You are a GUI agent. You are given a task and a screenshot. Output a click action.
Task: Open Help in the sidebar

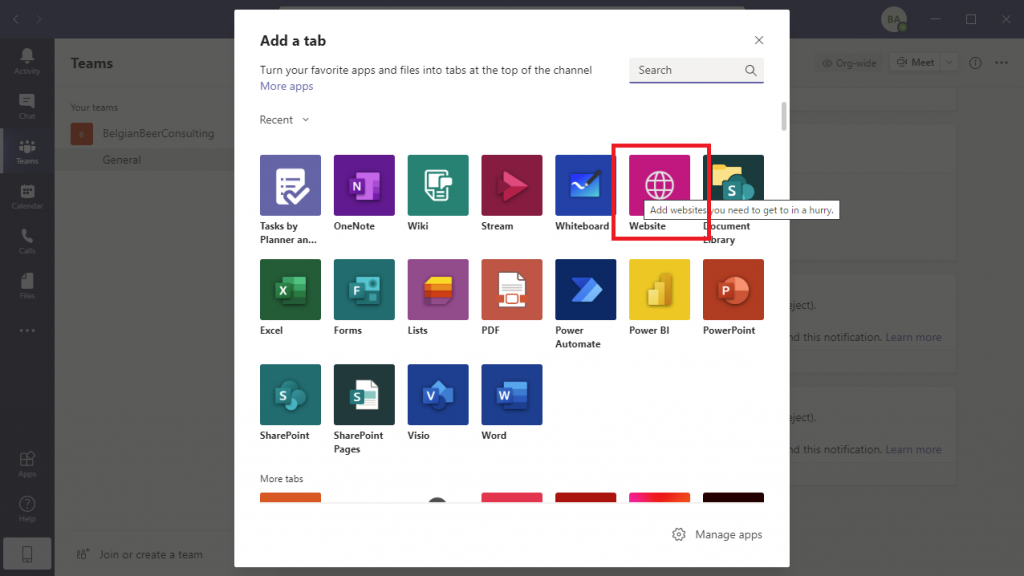[x=27, y=509]
